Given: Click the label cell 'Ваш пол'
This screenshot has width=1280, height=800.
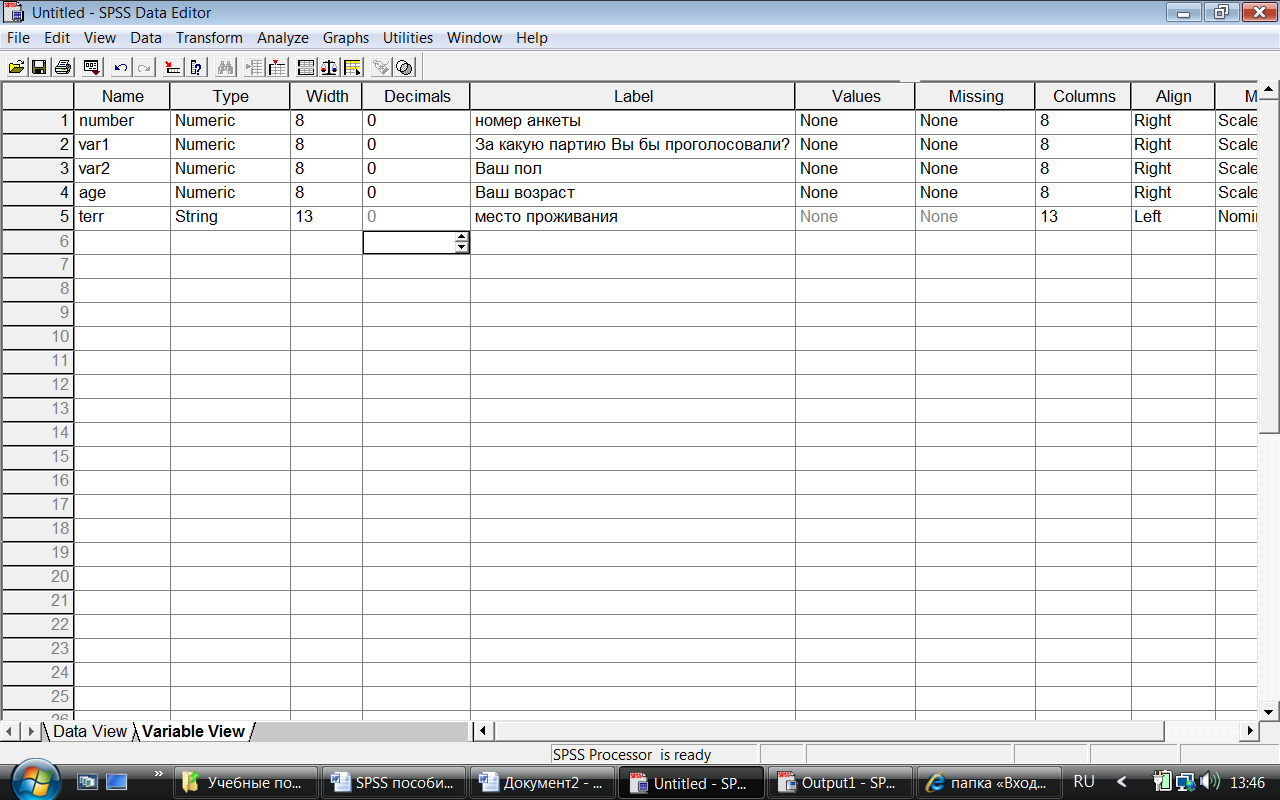Looking at the screenshot, I should 632,169.
